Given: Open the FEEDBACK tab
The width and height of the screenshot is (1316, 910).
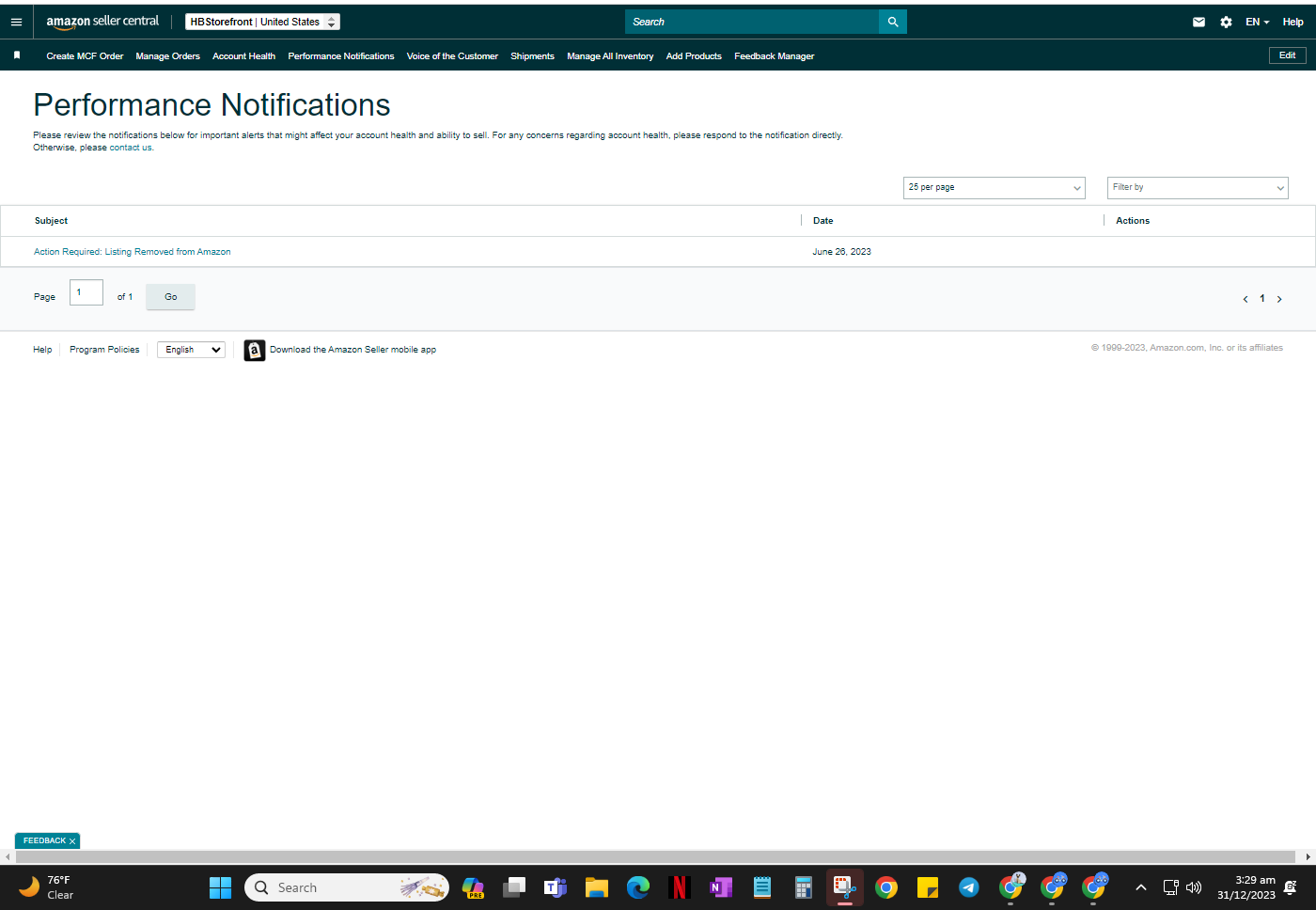Looking at the screenshot, I should coord(44,841).
